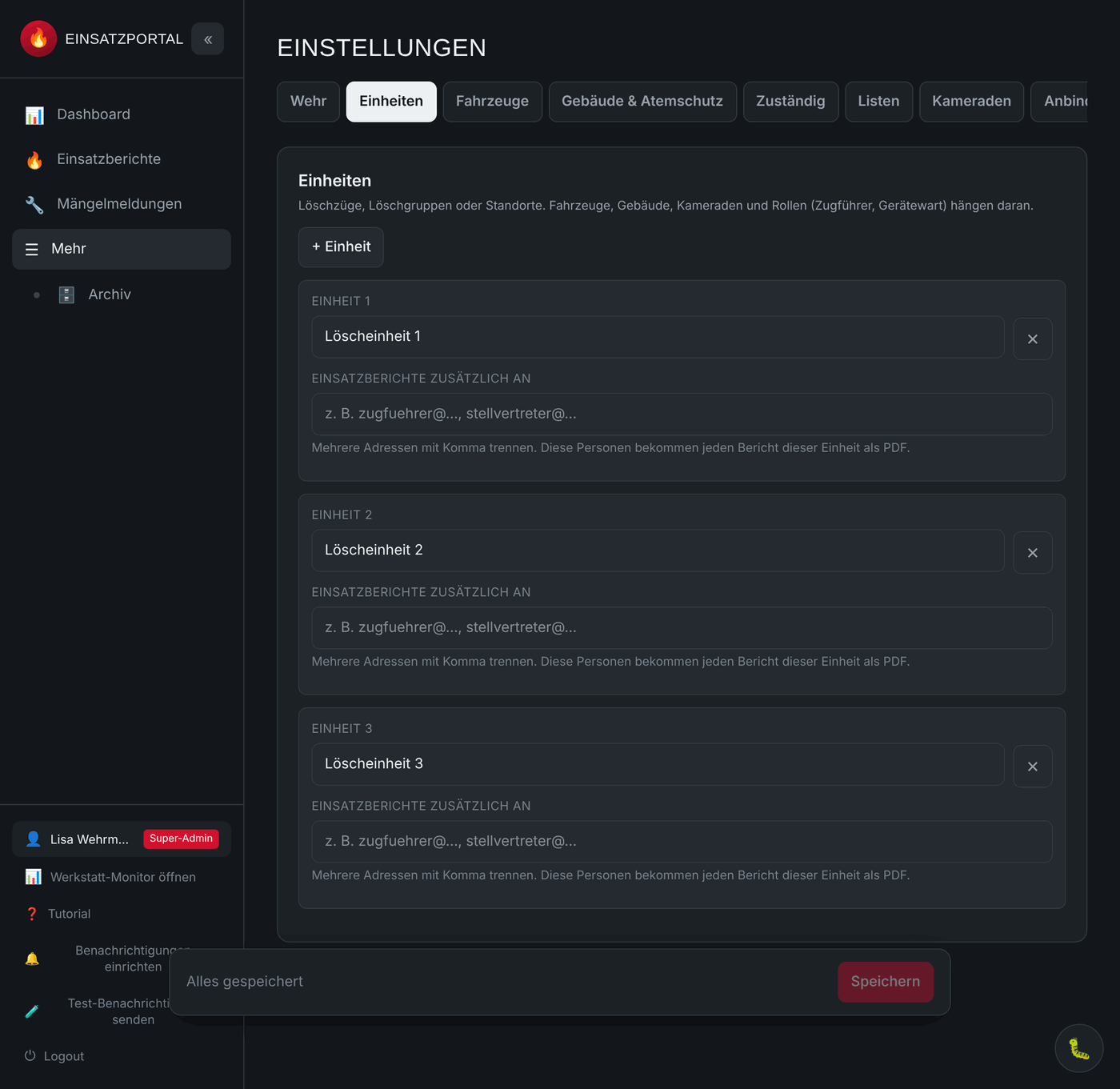The height and width of the screenshot is (1089, 1120).
Task: Click the Einheit 1 additional email recipients field
Action: pyautogui.click(x=682, y=414)
